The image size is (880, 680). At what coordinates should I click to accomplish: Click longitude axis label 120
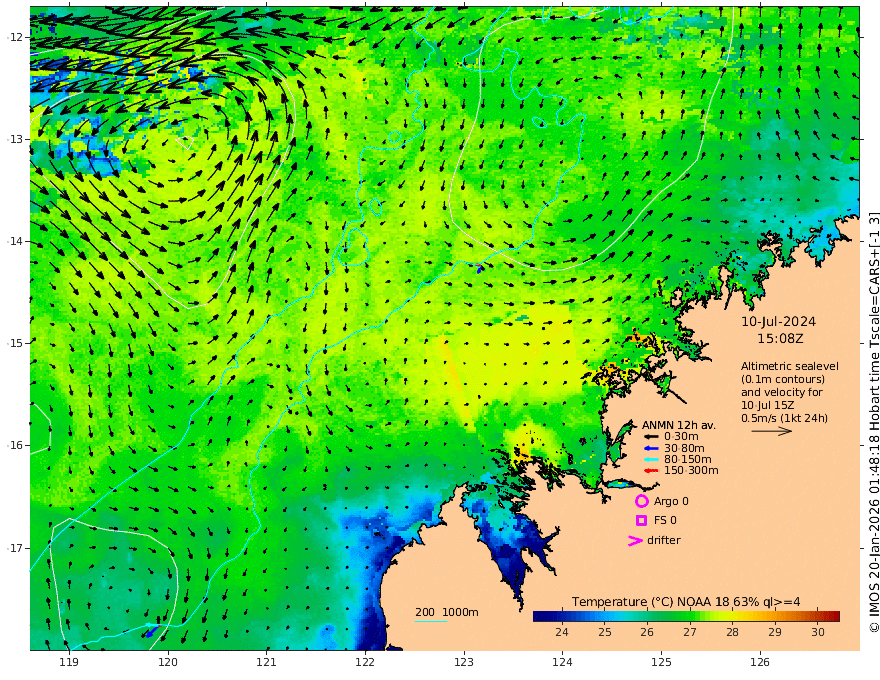point(168,663)
